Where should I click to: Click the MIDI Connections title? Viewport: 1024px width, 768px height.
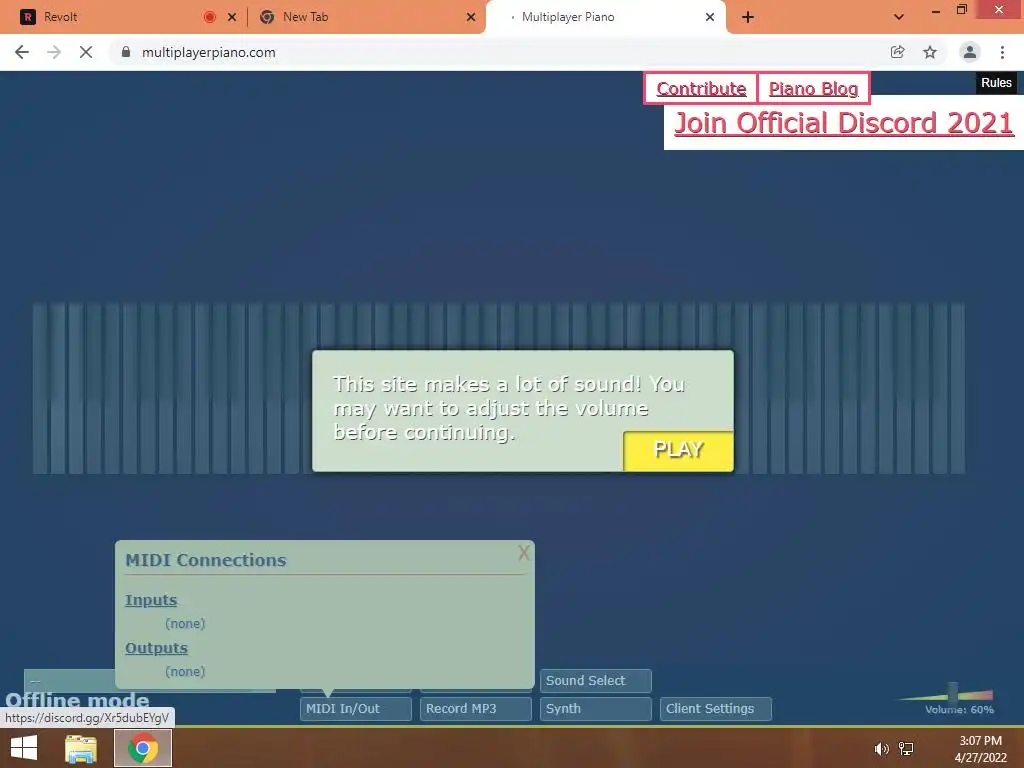206,560
